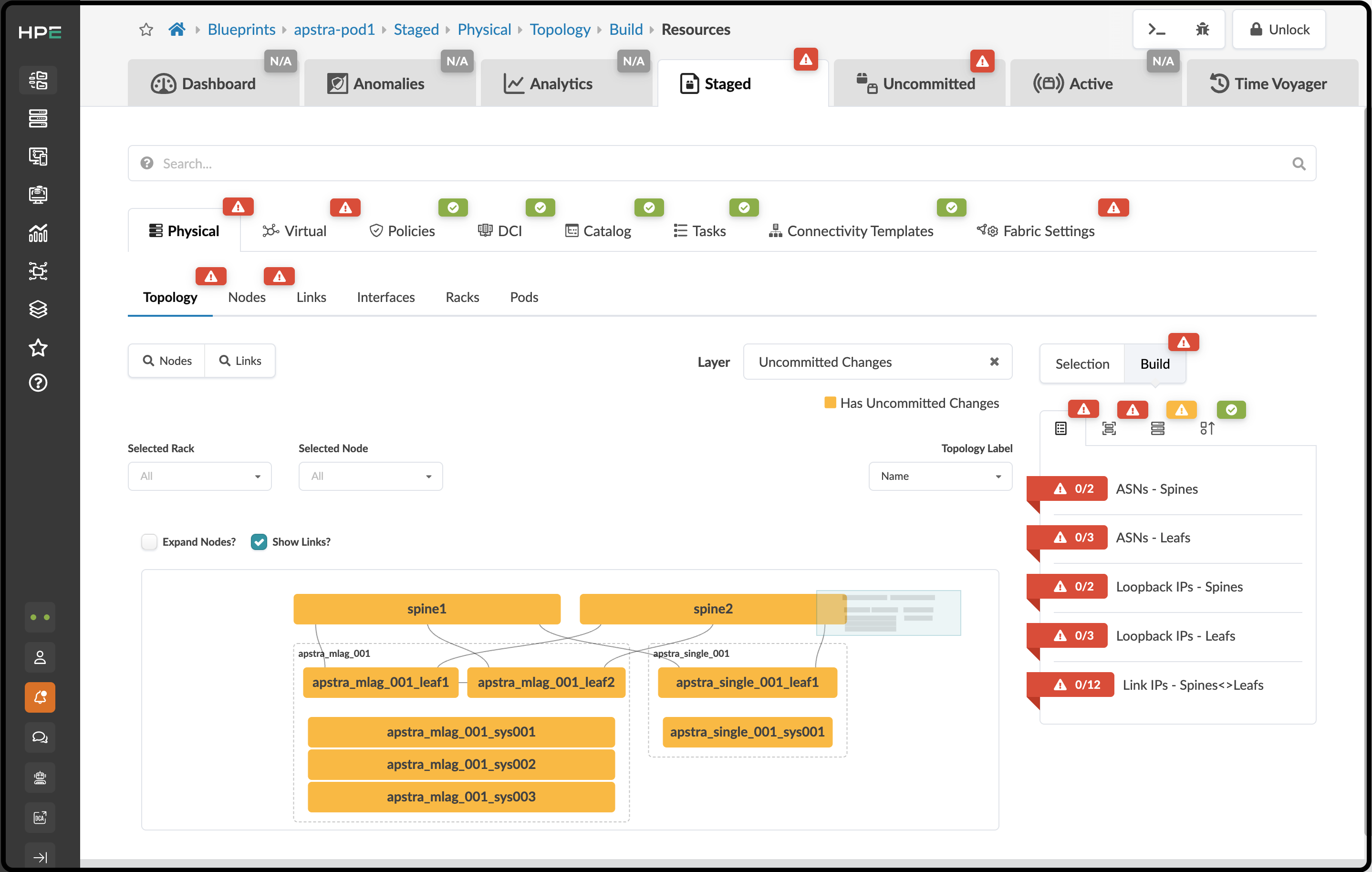Screen dimensions: 1372x872
Task: Switch to the Uncommitted tab
Action: (919, 83)
